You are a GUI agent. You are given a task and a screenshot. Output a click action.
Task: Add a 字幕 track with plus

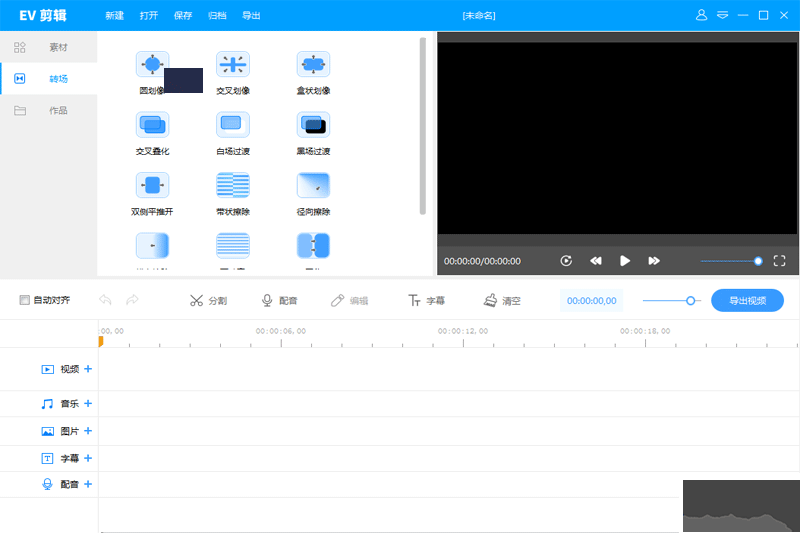[88, 458]
